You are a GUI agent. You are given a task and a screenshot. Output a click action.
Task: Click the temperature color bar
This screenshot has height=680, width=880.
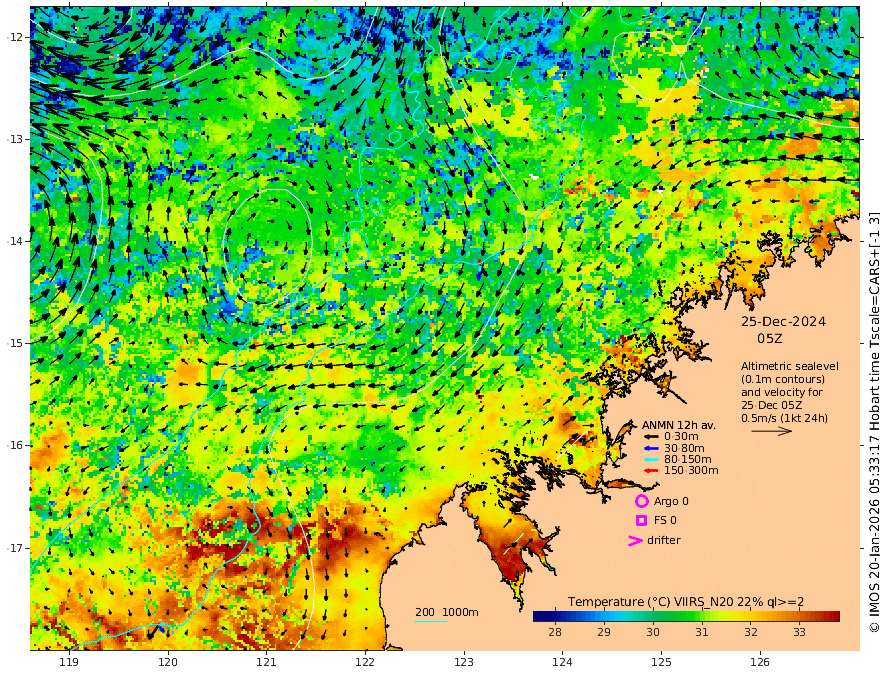pos(686,616)
